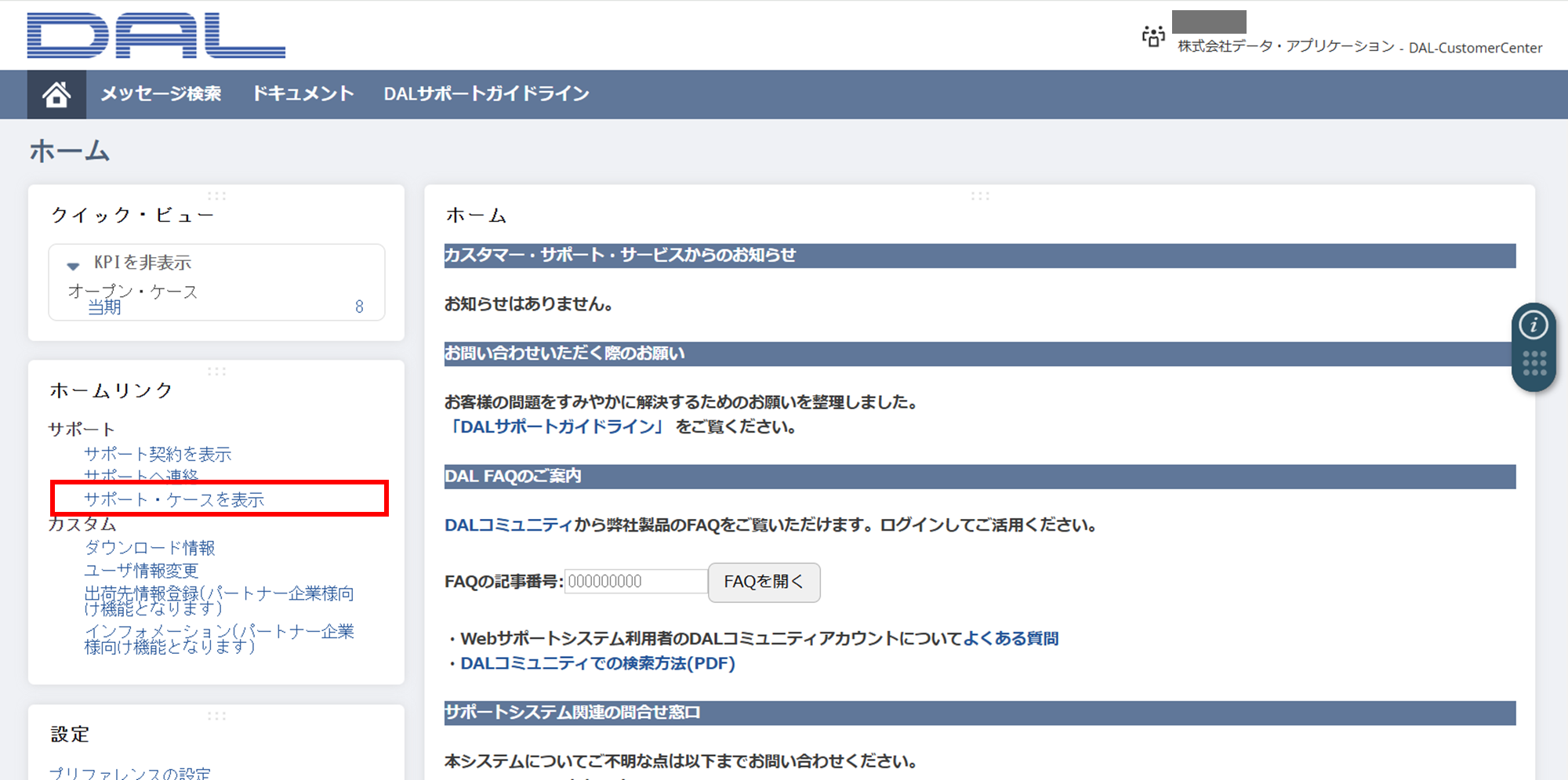This screenshot has height=780, width=1568.
Task: Open ダウンロード情報 link
Action: [150, 547]
